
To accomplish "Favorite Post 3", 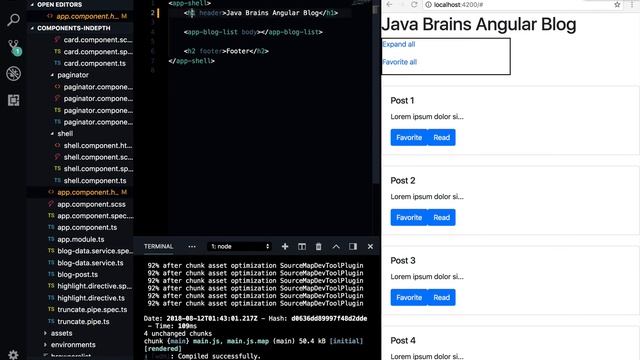I will point(409,298).
